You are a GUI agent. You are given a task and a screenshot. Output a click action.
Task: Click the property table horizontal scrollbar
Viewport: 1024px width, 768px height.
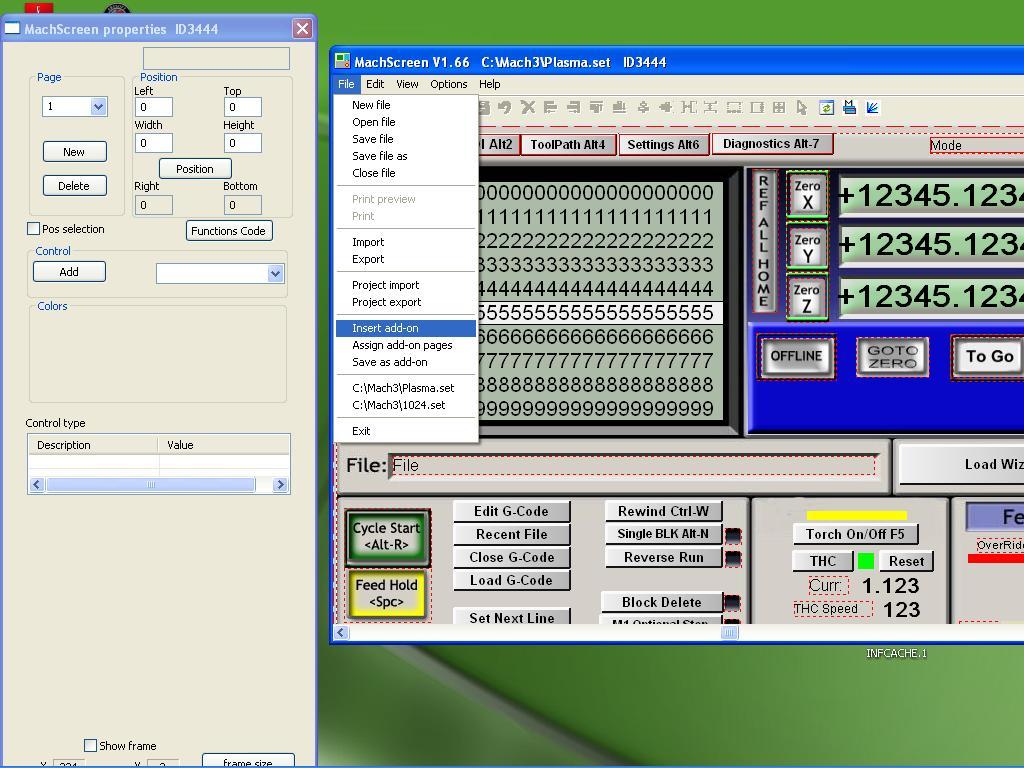[x=159, y=485]
